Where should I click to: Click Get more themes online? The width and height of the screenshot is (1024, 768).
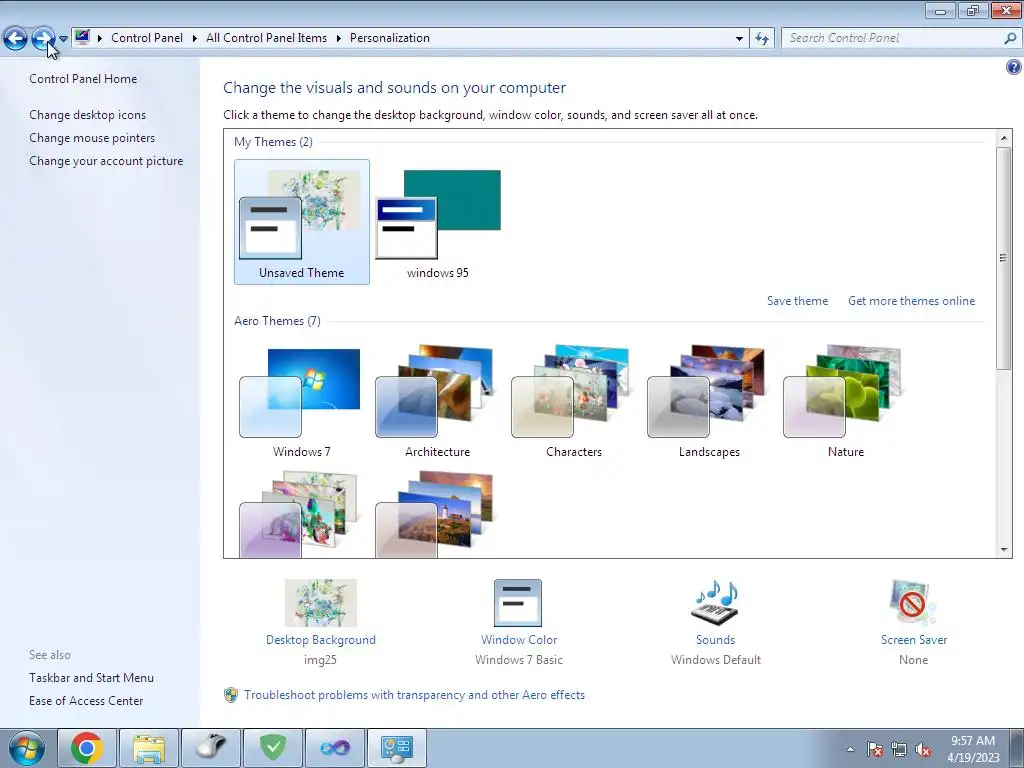coord(912,301)
